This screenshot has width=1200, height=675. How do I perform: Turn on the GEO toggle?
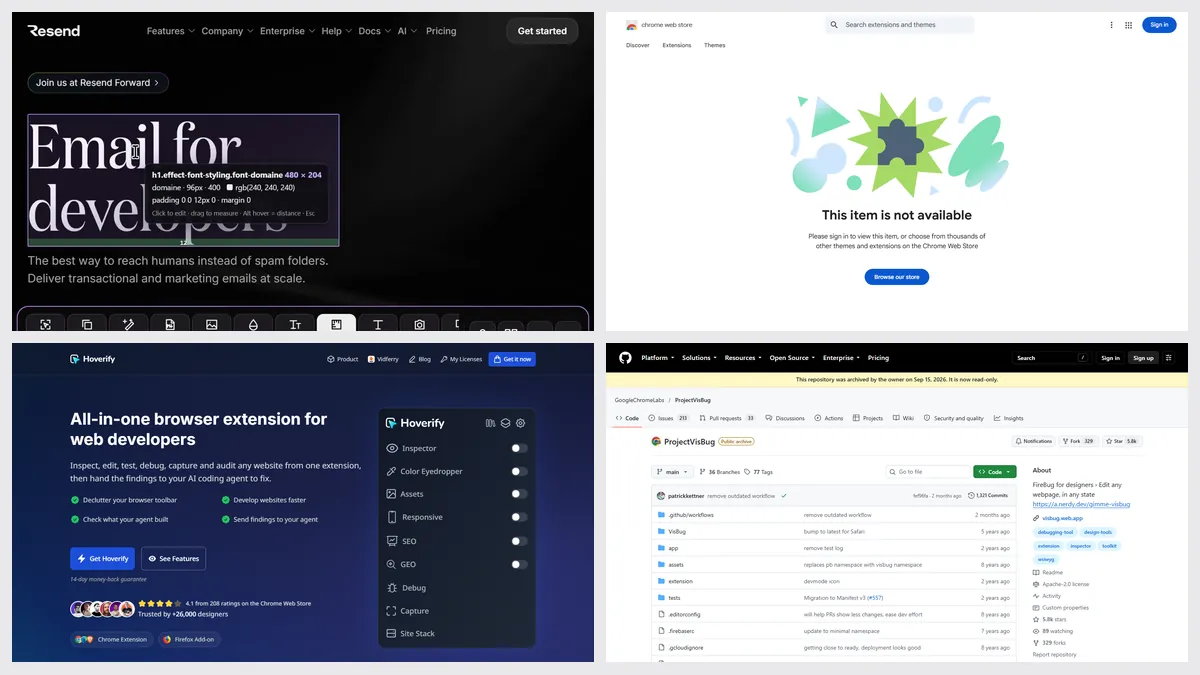519,564
